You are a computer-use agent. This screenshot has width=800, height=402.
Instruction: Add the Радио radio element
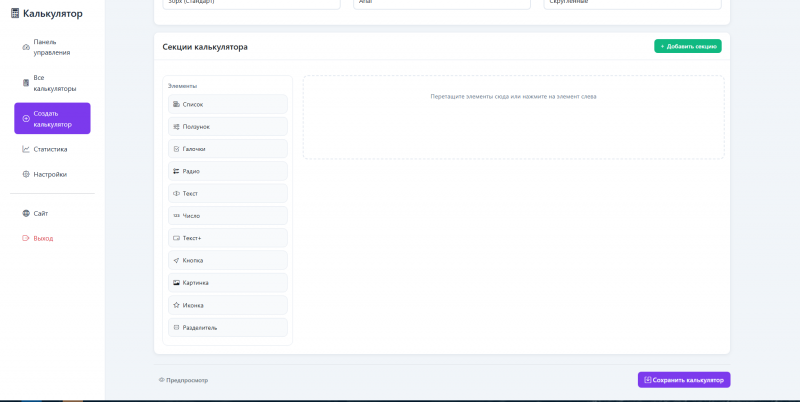click(x=228, y=171)
